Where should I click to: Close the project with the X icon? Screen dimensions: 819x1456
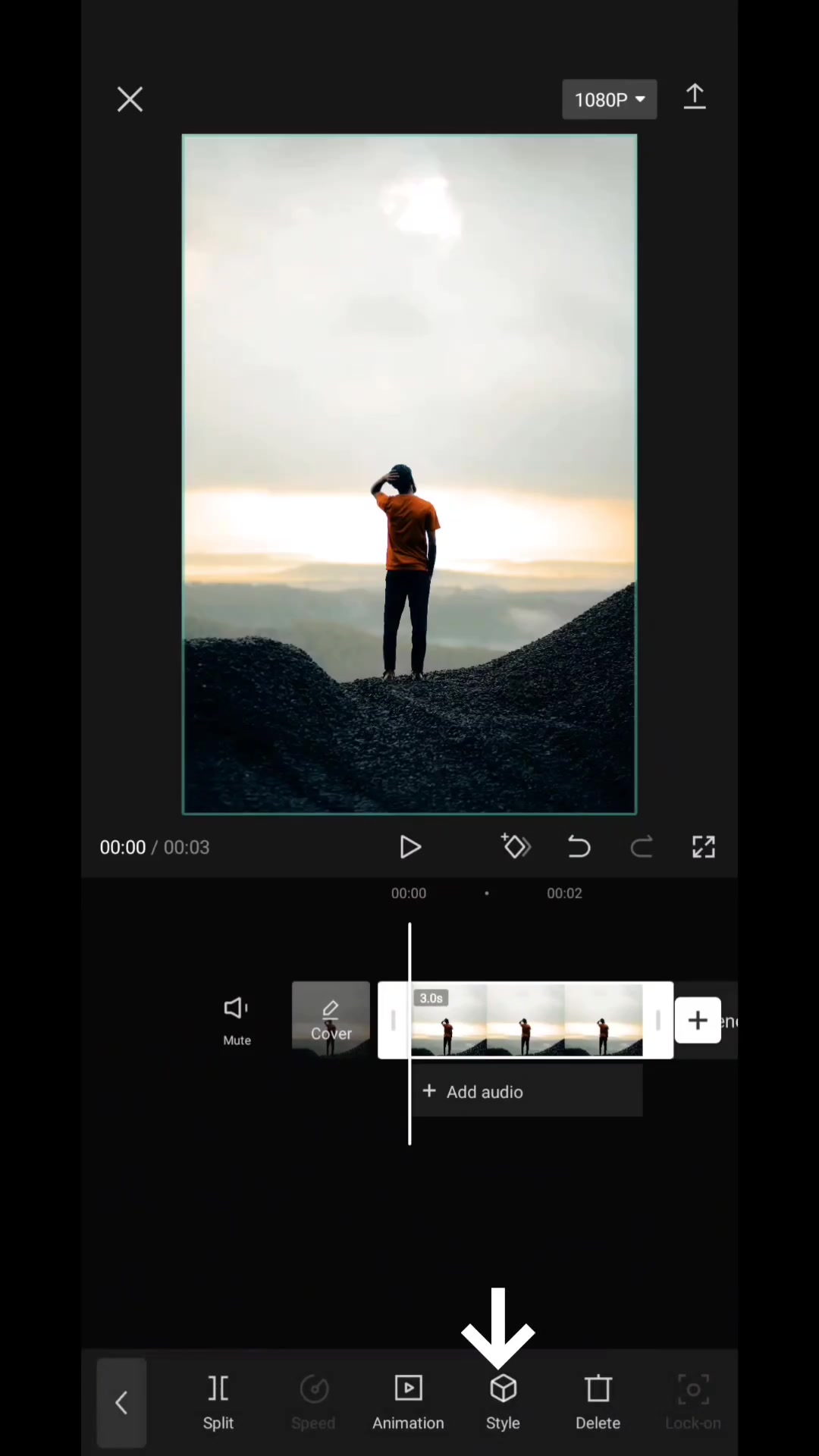(130, 99)
